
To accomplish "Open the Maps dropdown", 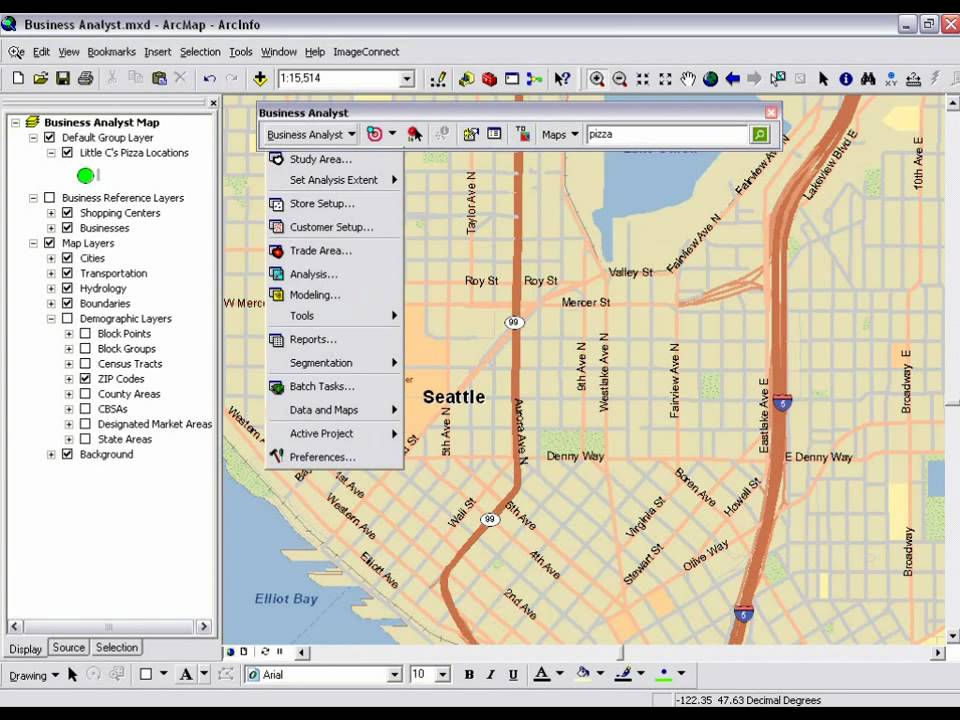I will click(560, 135).
